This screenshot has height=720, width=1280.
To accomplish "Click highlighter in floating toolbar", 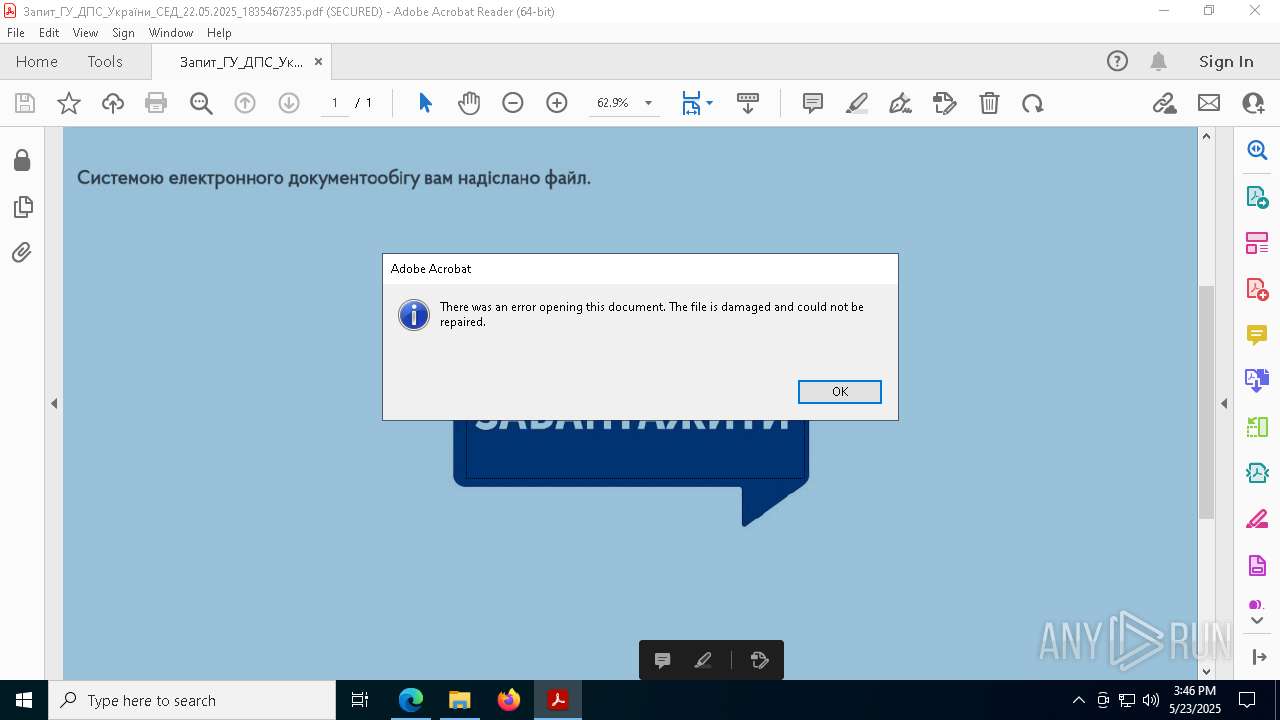I will coord(703,660).
